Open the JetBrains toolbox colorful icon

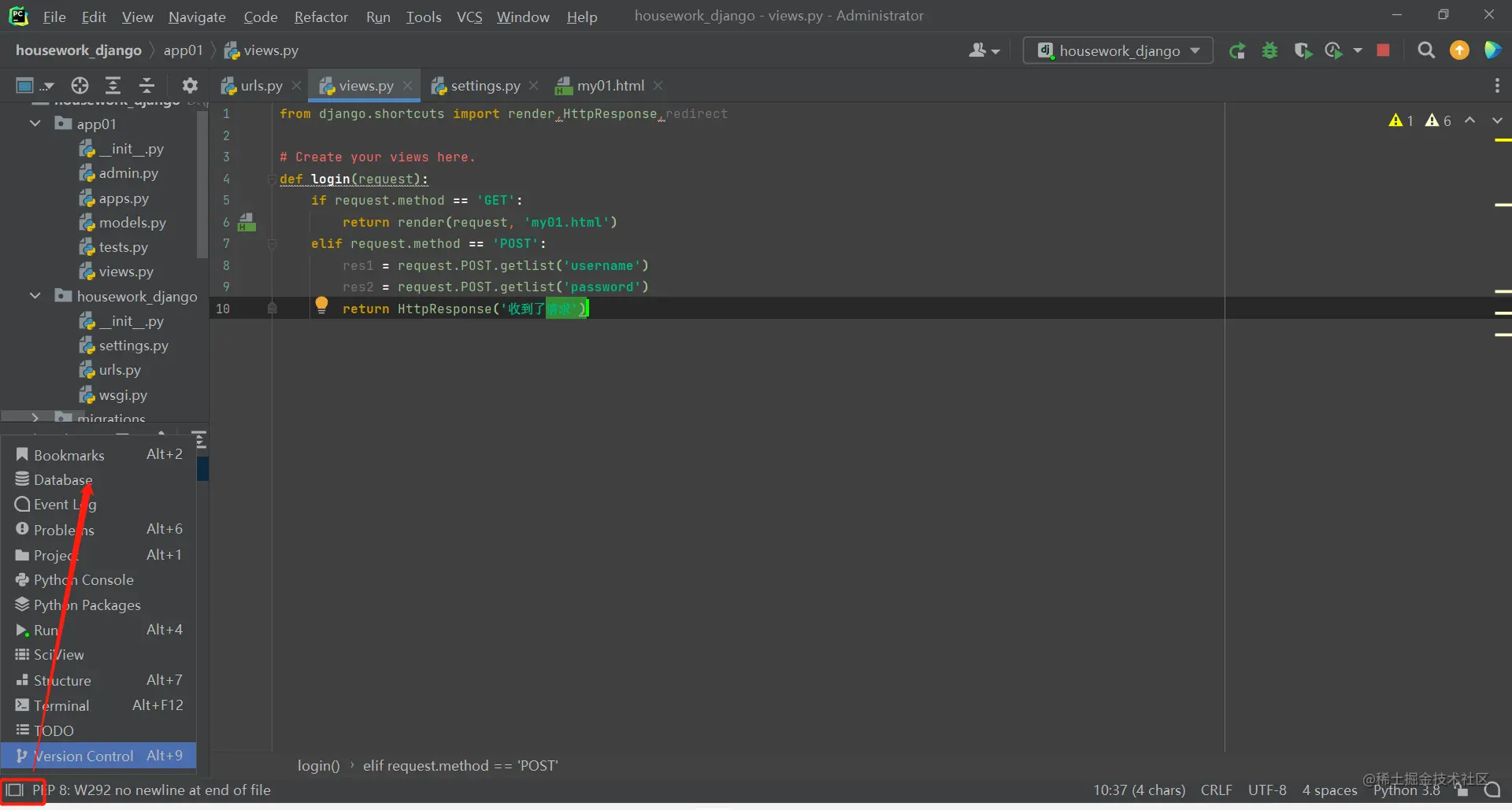tap(1492, 50)
